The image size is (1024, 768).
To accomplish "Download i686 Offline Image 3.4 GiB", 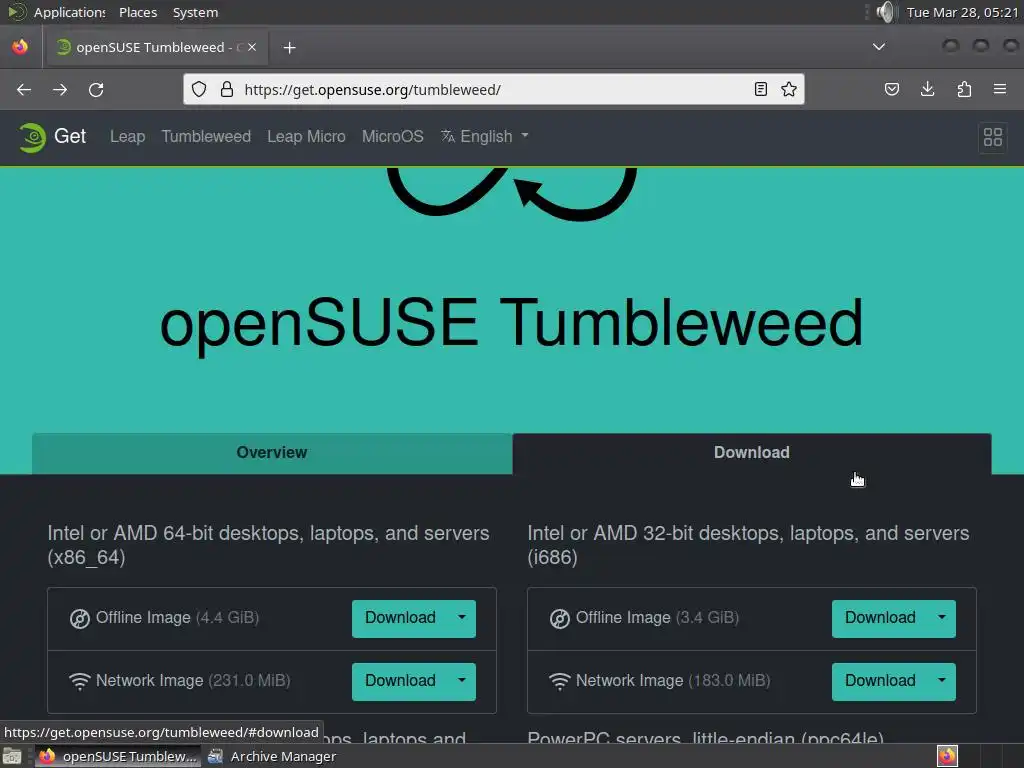I will [880, 618].
